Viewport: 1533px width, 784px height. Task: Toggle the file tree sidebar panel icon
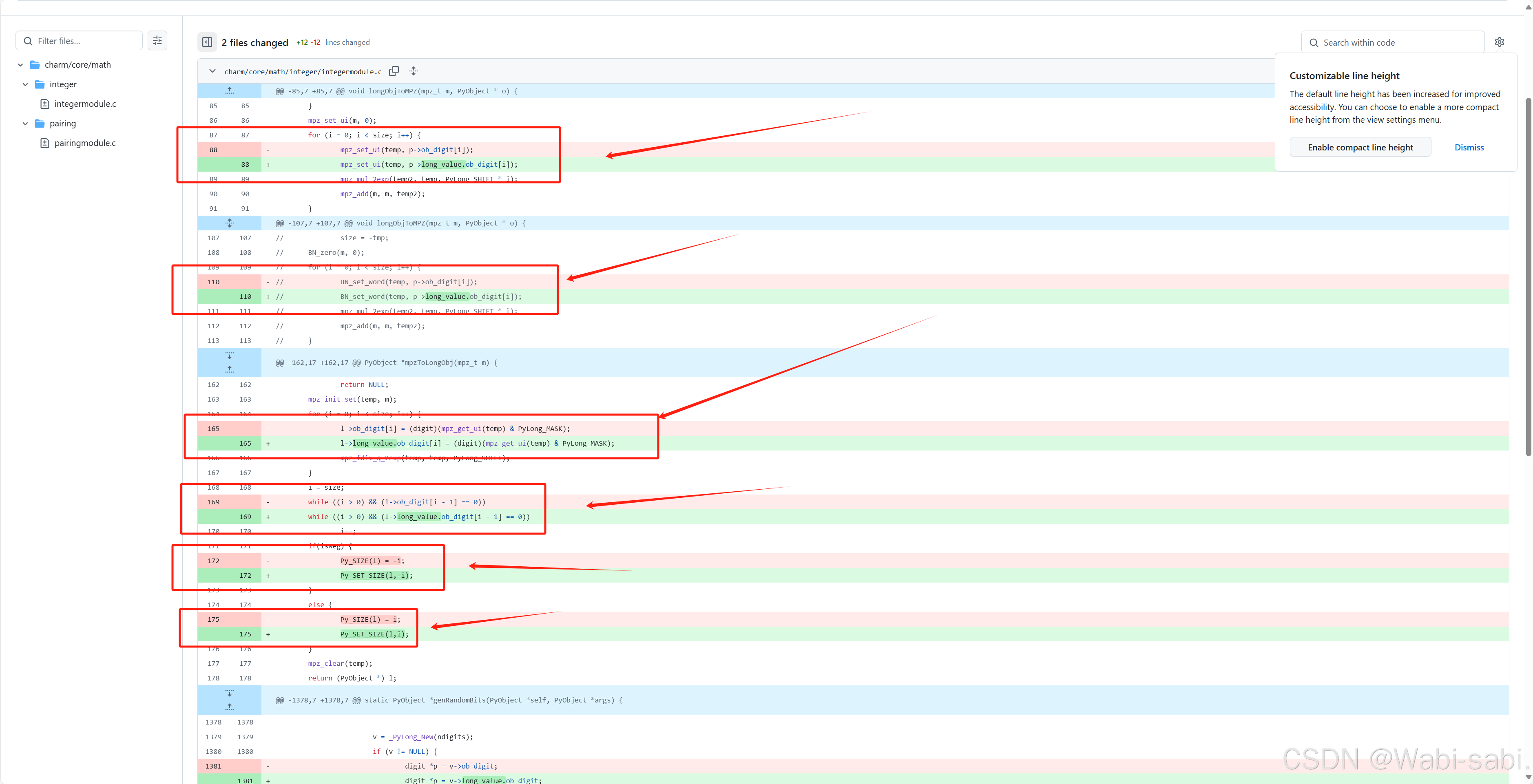pos(207,42)
